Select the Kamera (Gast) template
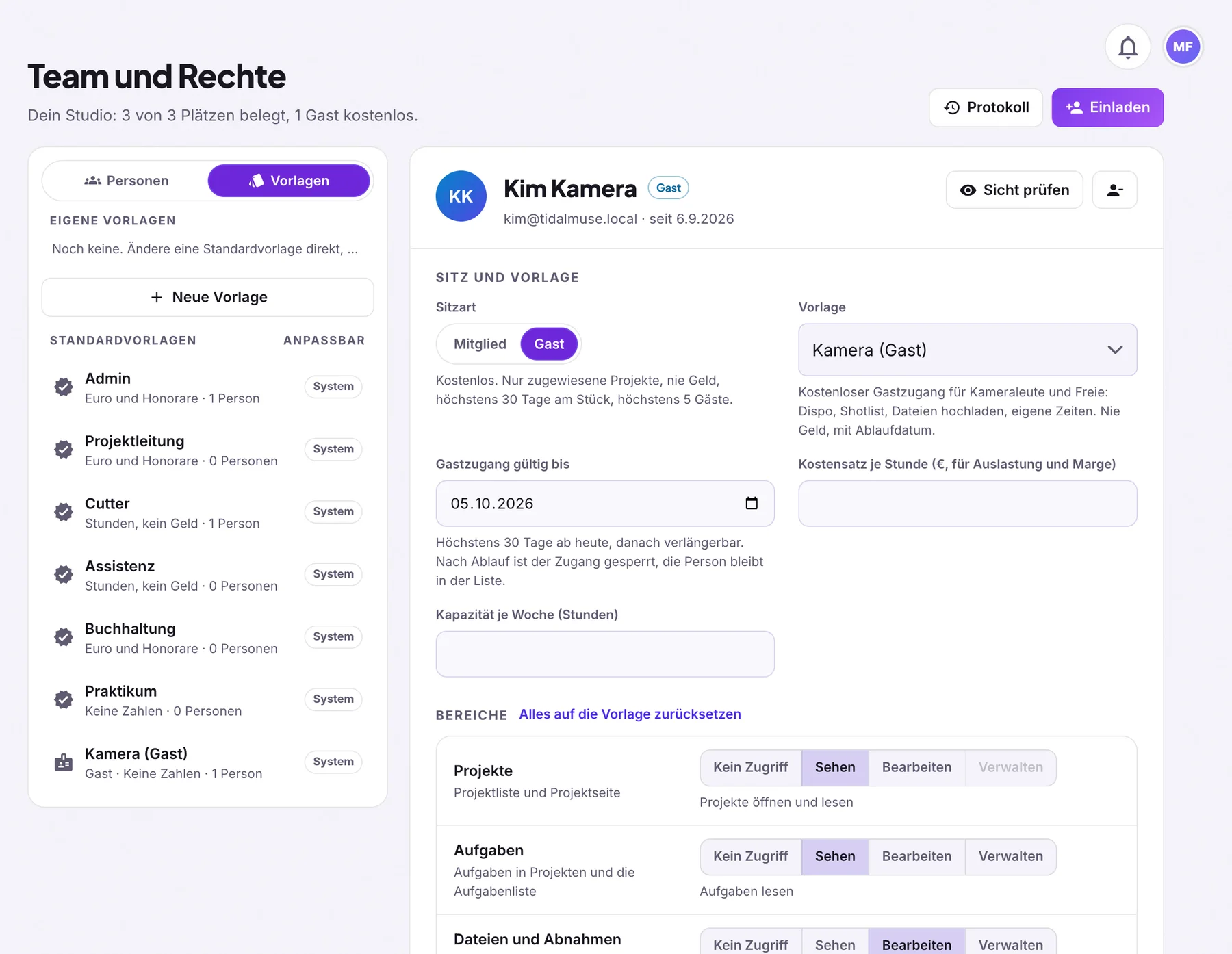Screen dimensions: 1232x954 (207, 763)
